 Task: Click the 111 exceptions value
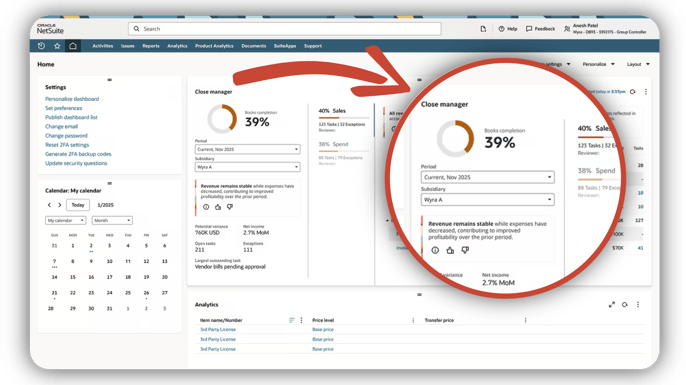[248, 250]
